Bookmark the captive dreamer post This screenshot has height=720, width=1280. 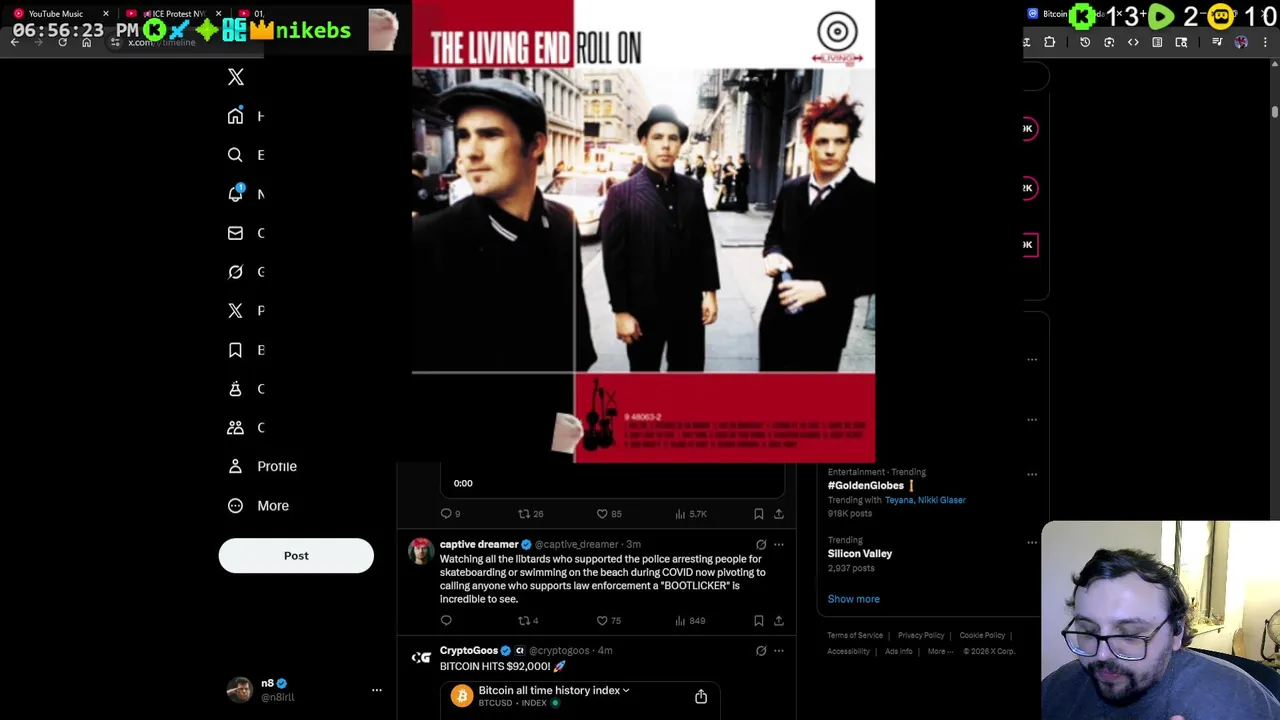(x=759, y=621)
